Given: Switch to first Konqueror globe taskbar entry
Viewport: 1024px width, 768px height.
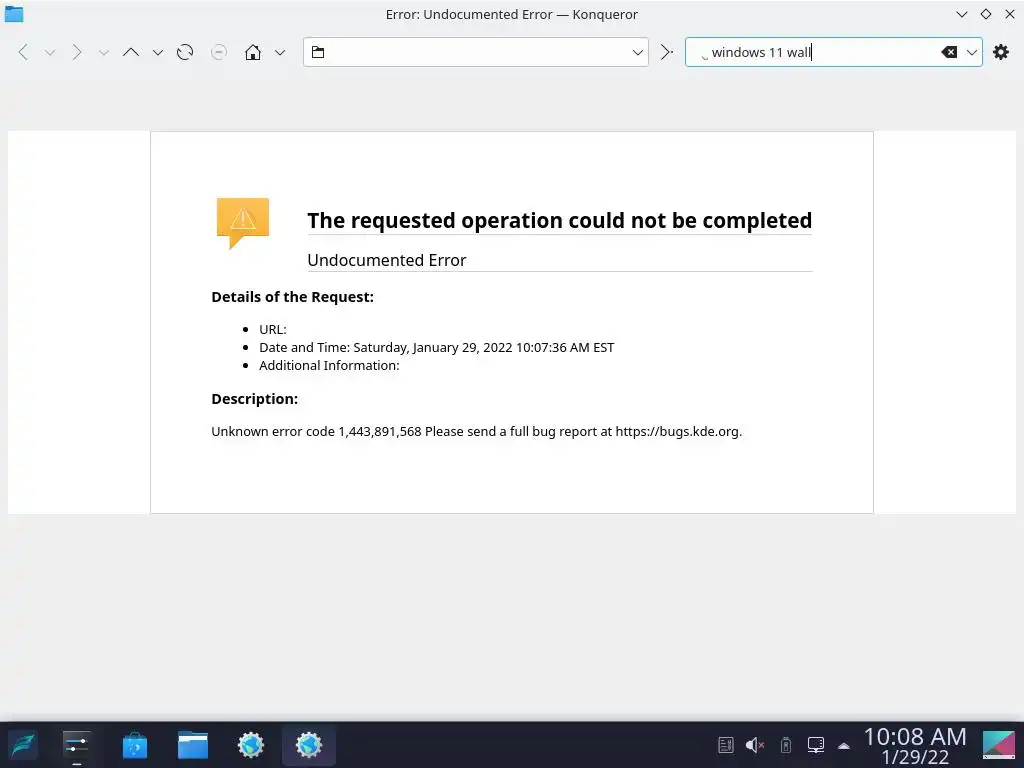Looking at the screenshot, I should pos(251,745).
